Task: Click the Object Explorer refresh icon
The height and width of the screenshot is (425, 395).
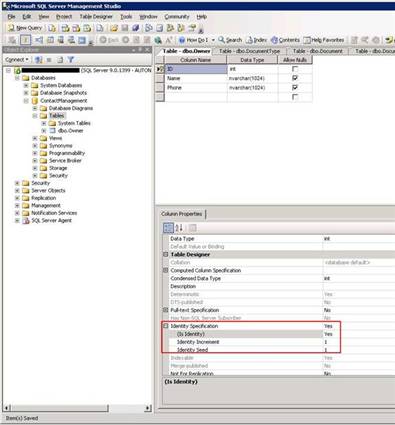Action: pos(60,60)
